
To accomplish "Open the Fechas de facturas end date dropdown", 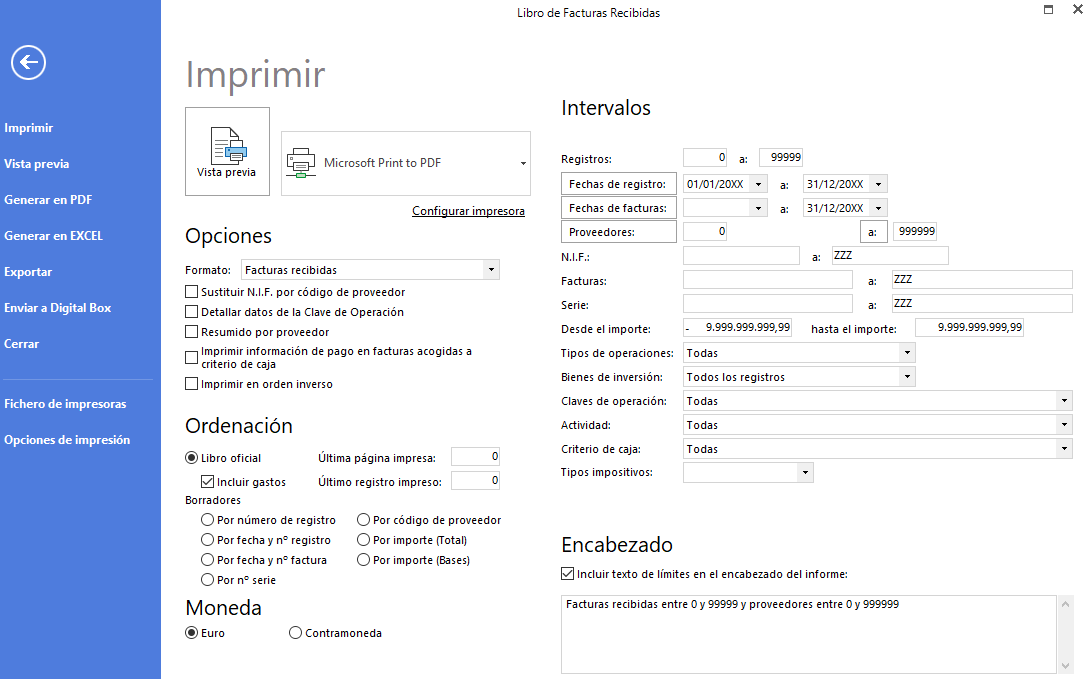I will (x=879, y=208).
